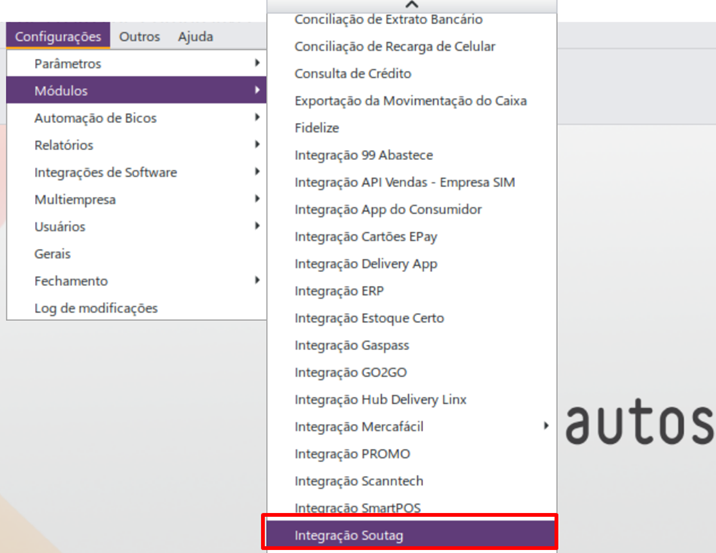
Task: Expand Automação de Bicos submenu
Action: tap(137, 117)
